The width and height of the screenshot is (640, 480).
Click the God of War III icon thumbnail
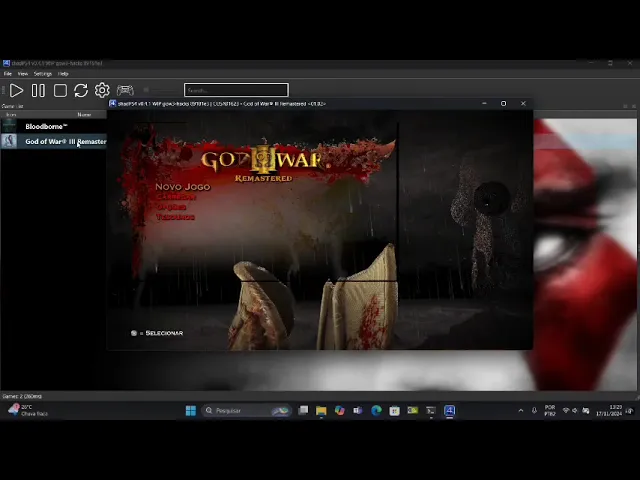pos(9,141)
